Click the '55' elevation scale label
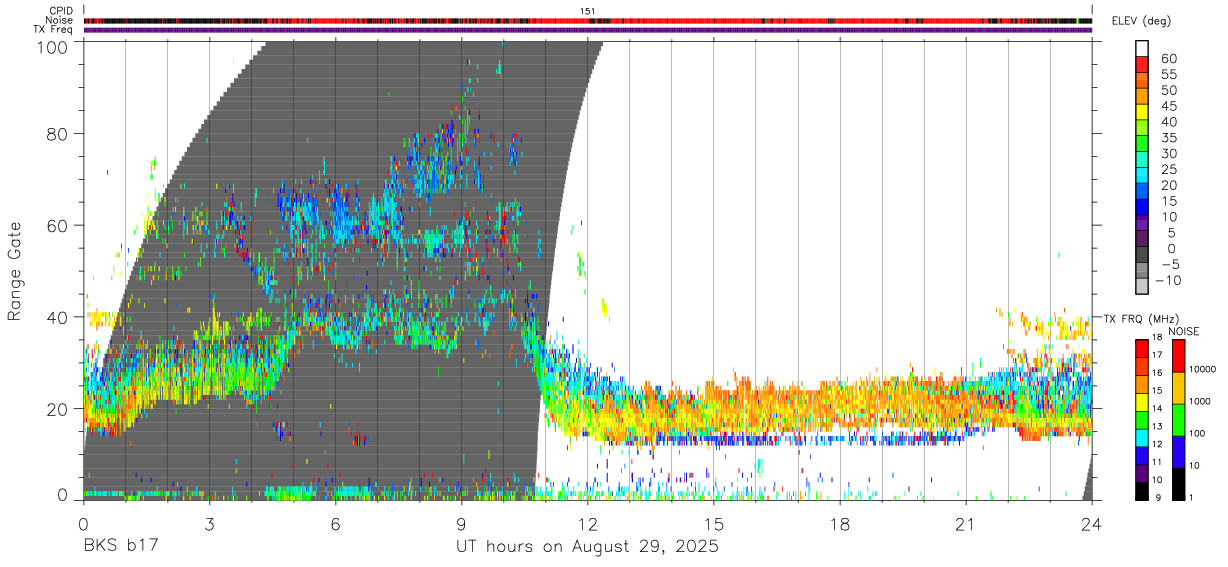The image size is (1228, 567). click(1167, 74)
